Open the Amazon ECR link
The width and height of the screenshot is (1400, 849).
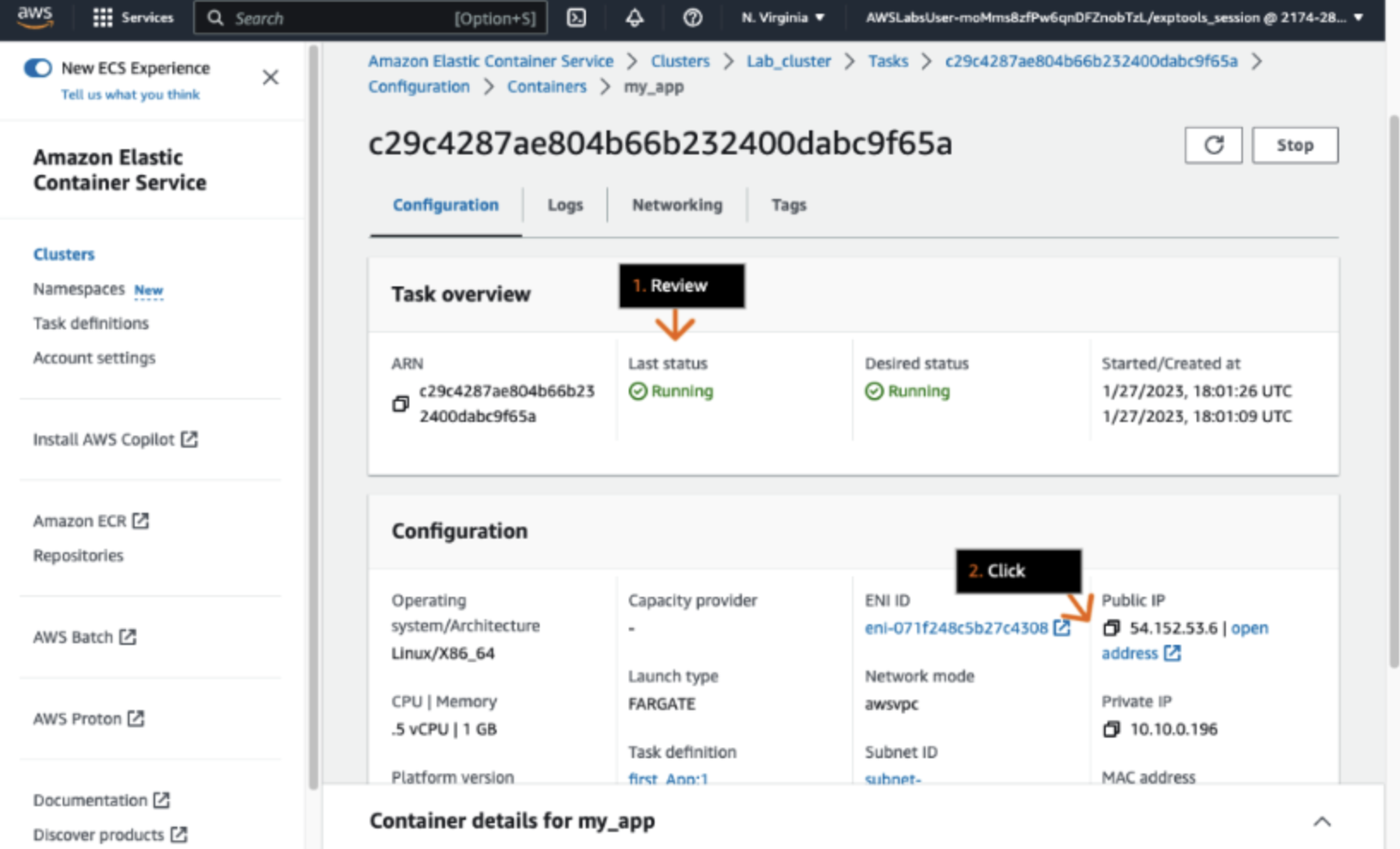click(80, 521)
